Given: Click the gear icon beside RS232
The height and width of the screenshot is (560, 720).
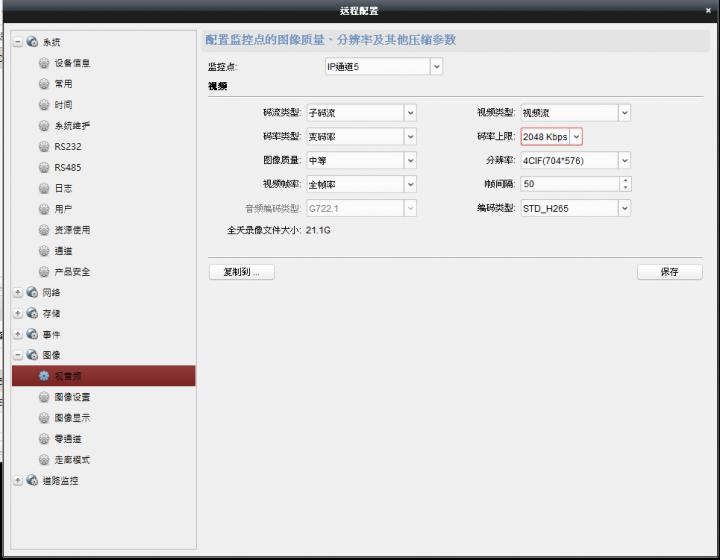Looking at the screenshot, I should click(44, 146).
